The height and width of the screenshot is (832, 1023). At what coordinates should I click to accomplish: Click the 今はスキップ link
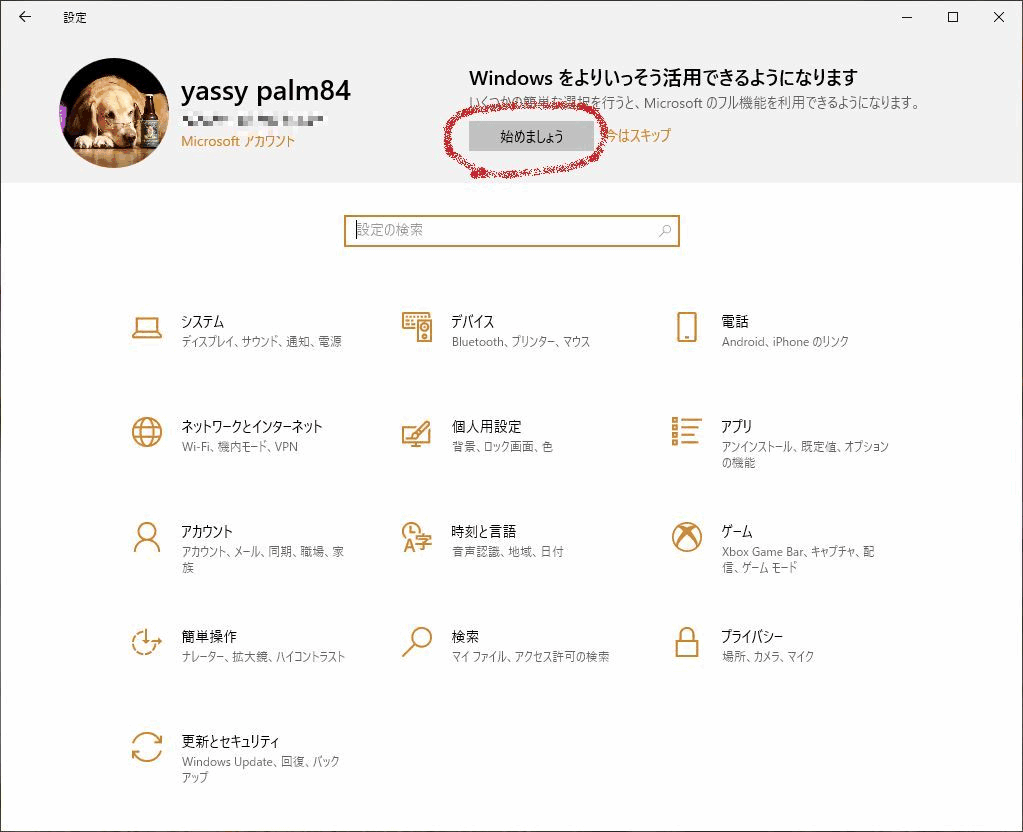tap(639, 136)
